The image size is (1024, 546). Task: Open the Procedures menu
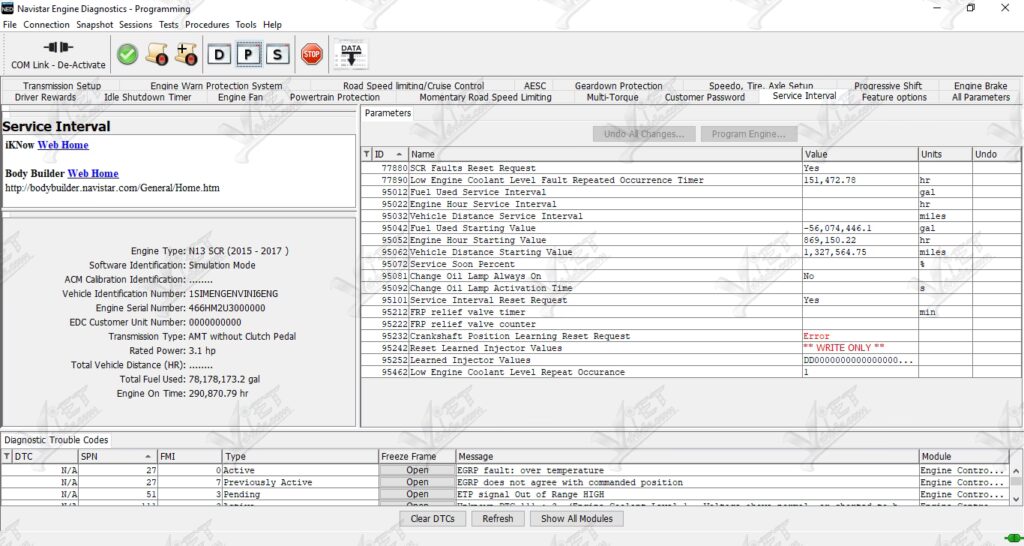[x=207, y=25]
